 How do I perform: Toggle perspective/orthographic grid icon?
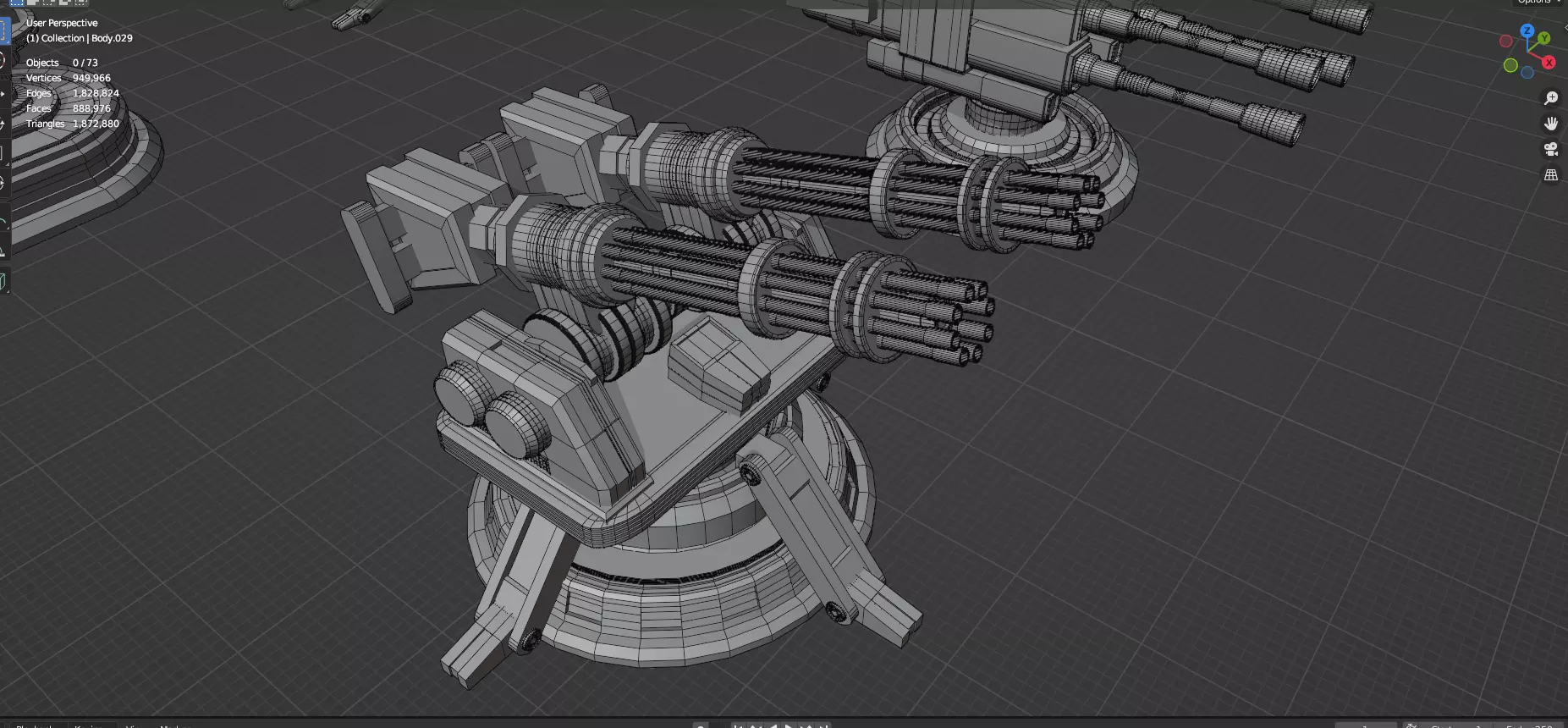click(1551, 175)
